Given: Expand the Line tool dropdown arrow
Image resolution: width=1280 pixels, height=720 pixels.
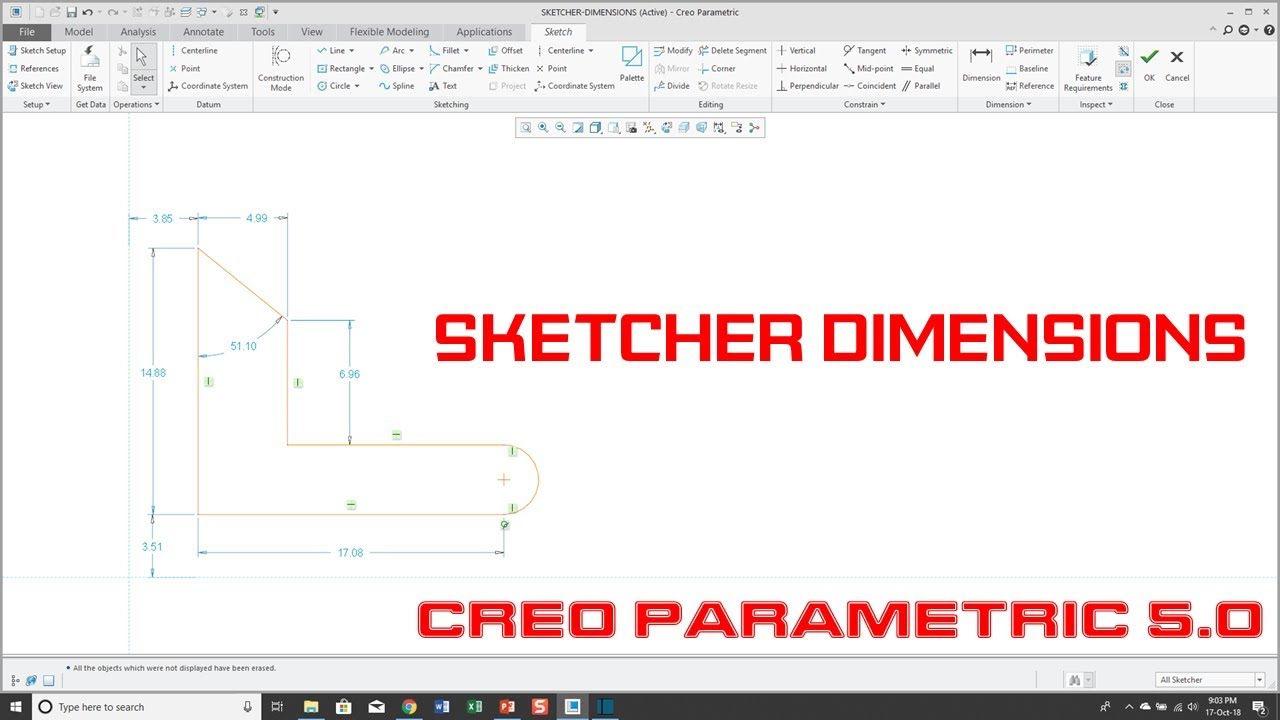Looking at the screenshot, I should click(x=353, y=50).
